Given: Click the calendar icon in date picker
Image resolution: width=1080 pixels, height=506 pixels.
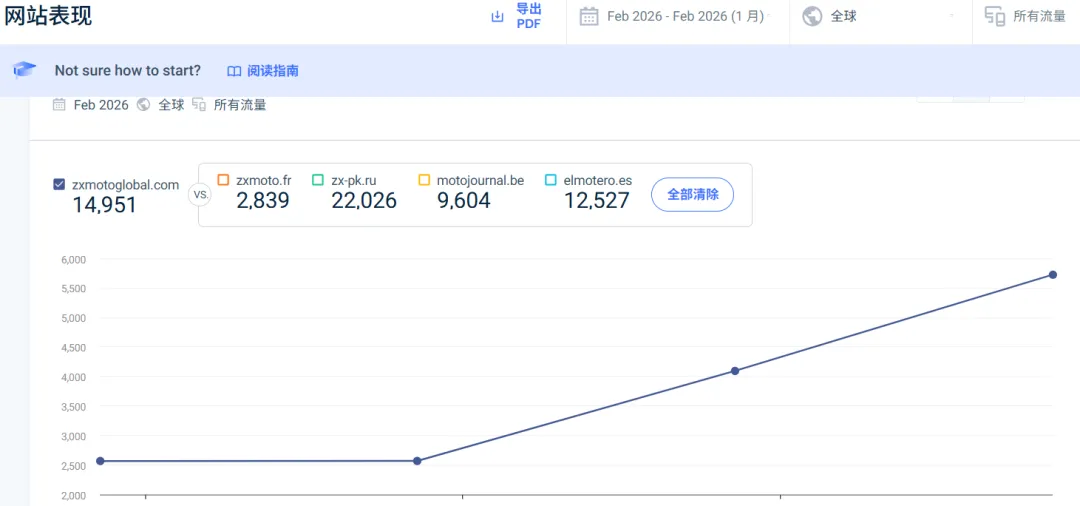Looking at the screenshot, I should (x=589, y=16).
